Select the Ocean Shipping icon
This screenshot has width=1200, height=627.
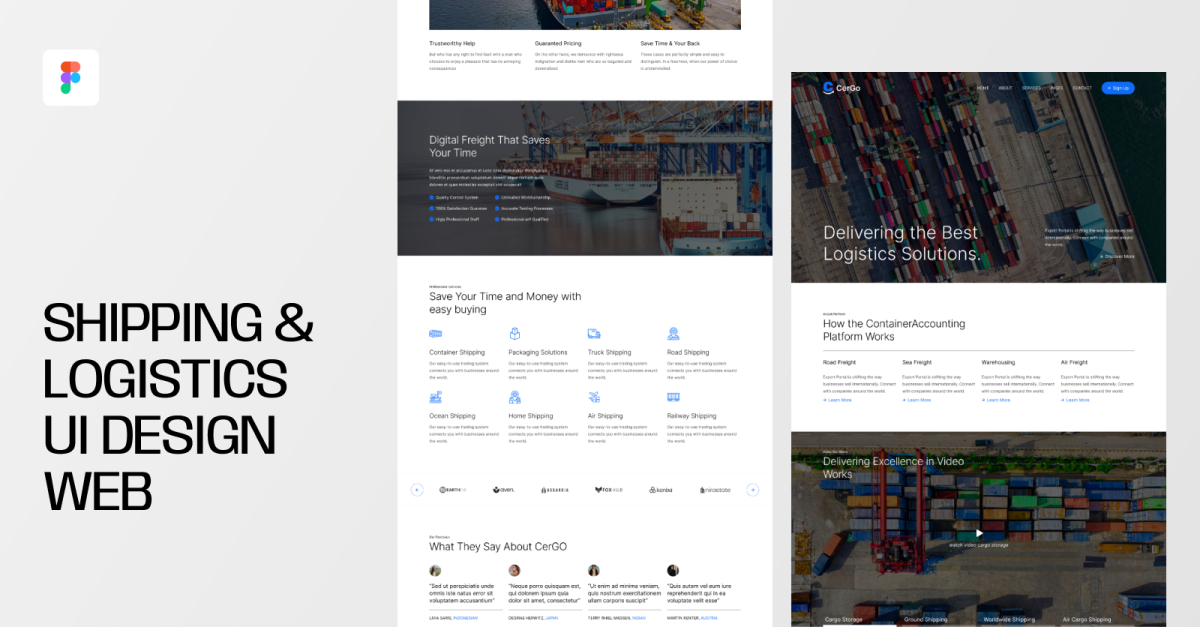pyautogui.click(x=435, y=397)
